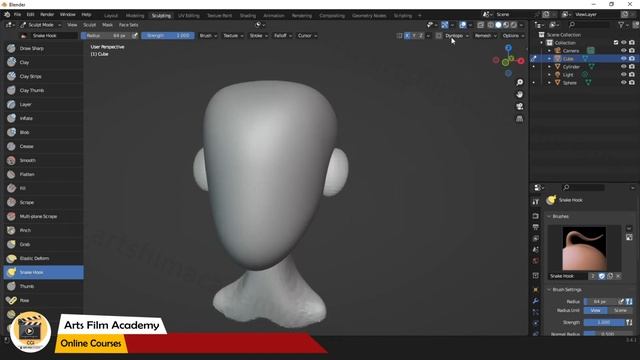Select the Snake Hook brush
The width and height of the screenshot is (640, 360).
[43, 272]
